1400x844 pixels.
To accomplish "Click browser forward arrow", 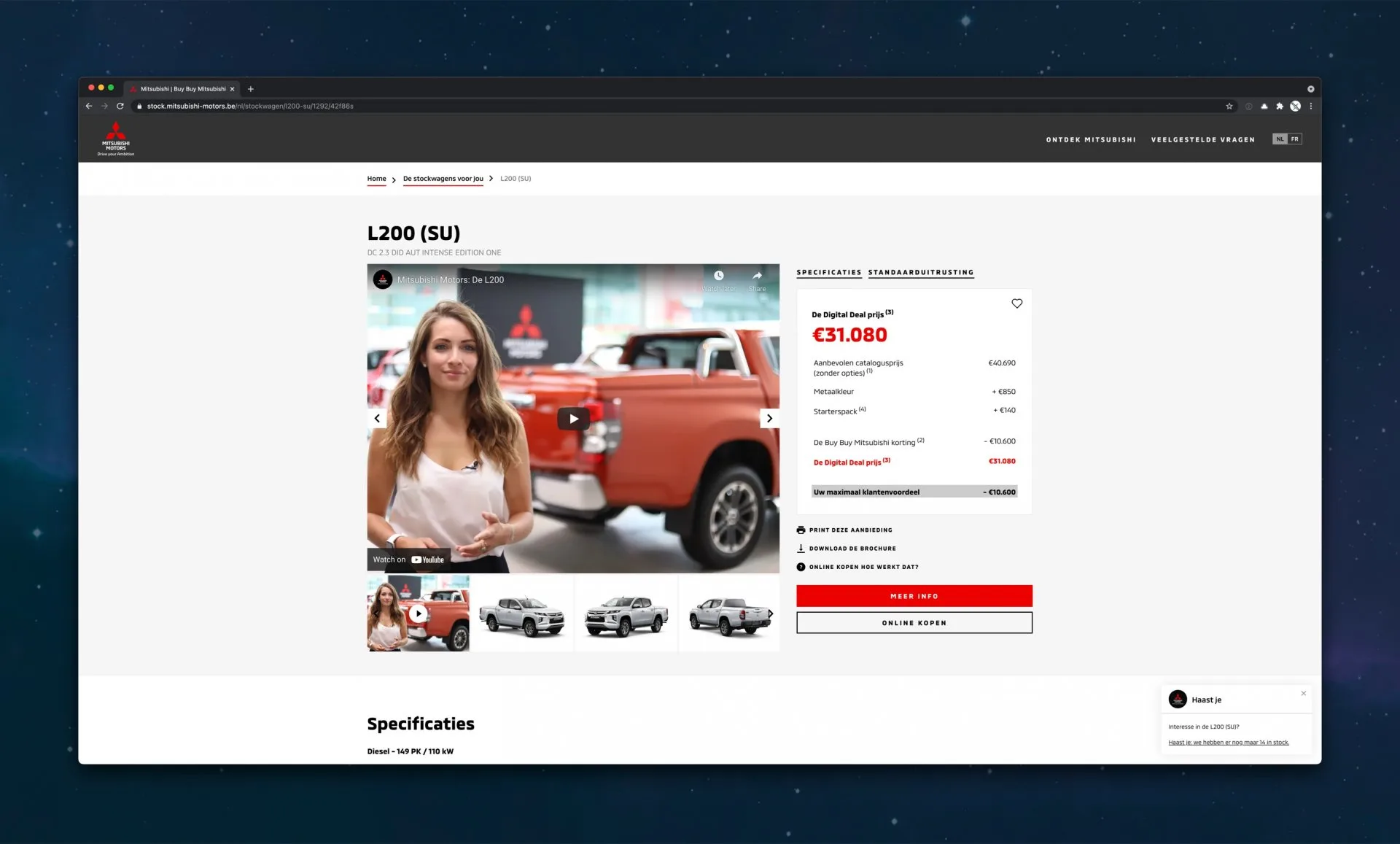I will pos(104,106).
